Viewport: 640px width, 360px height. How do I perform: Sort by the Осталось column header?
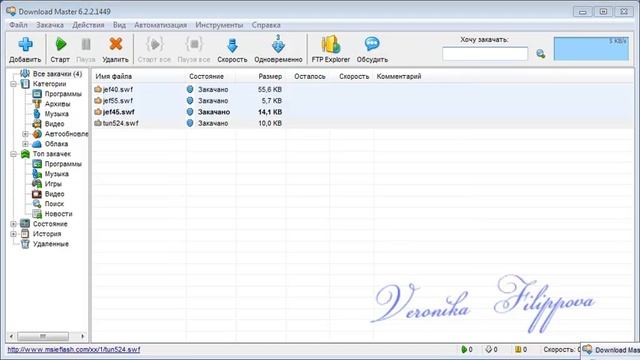point(310,76)
